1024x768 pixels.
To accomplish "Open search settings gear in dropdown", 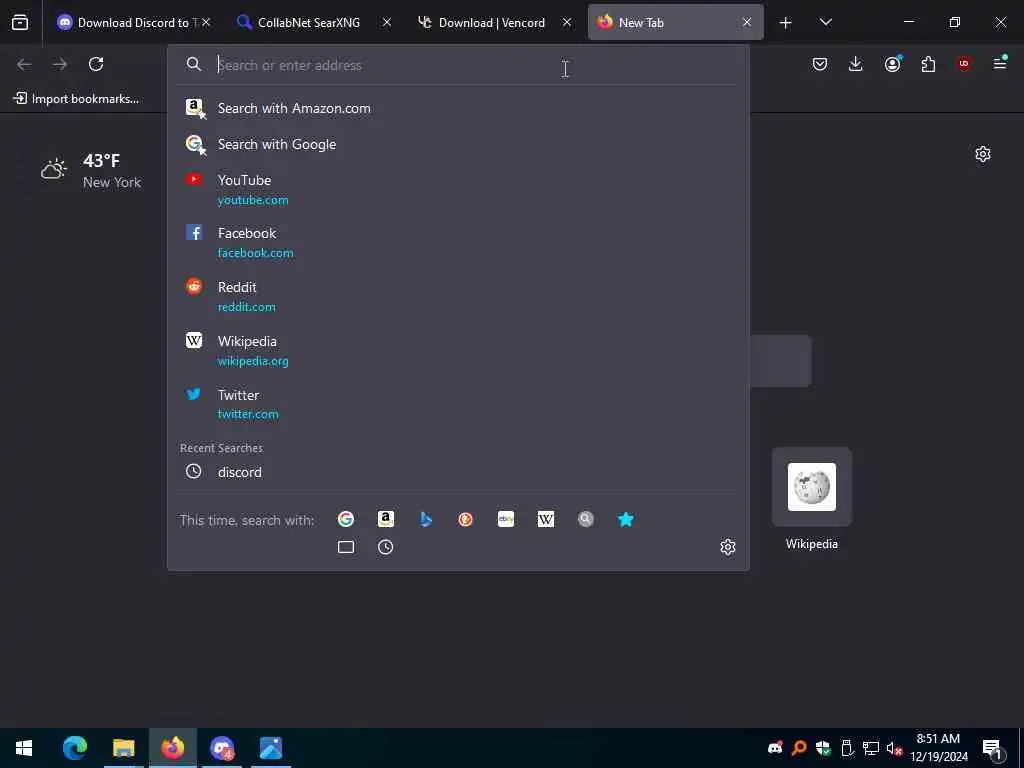I will pos(728,547).
